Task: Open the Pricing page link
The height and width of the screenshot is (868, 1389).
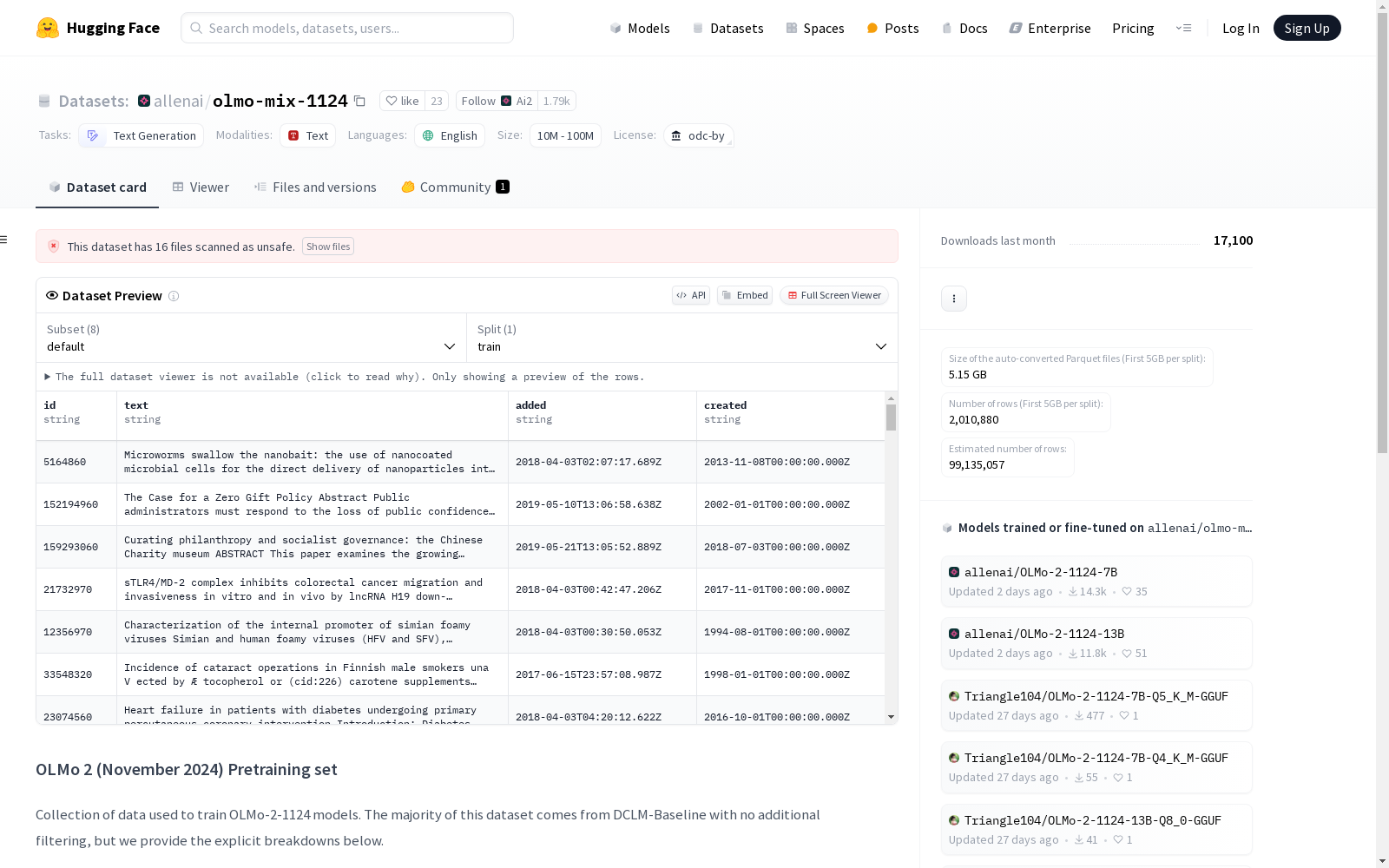Action: click(x=1133, y=28)
